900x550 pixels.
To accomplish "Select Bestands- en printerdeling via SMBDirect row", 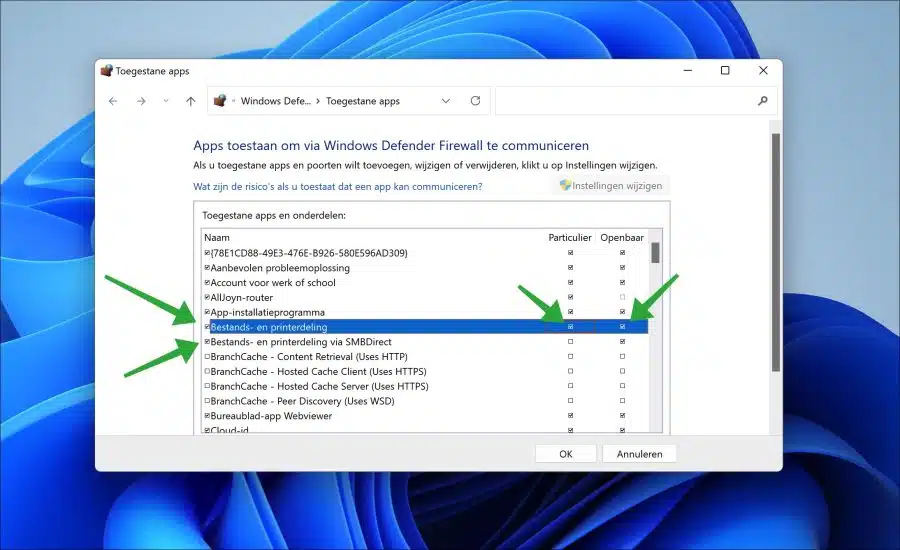I will (425, 342).
